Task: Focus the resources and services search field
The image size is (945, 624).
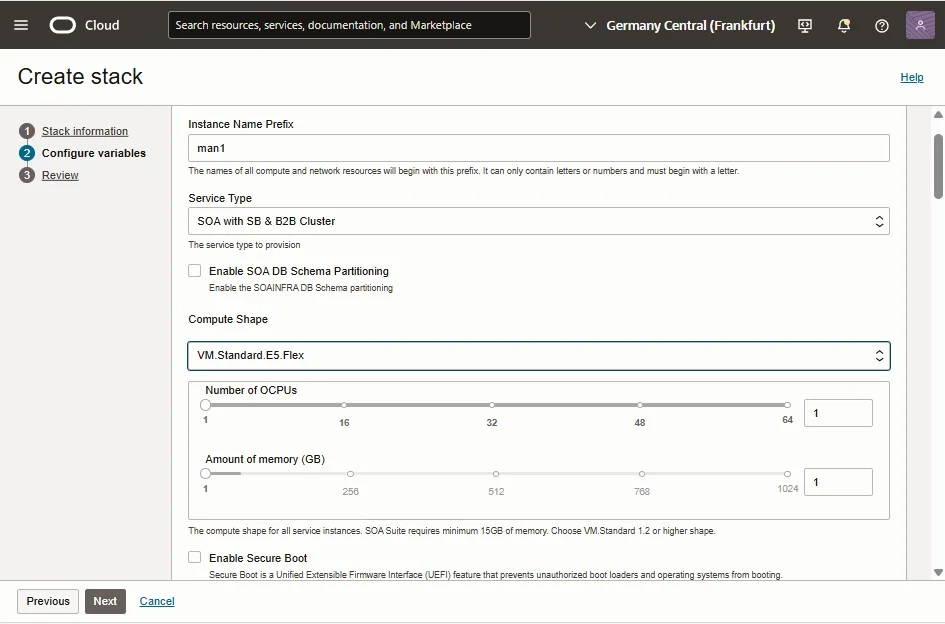Action: pos(349,25)
